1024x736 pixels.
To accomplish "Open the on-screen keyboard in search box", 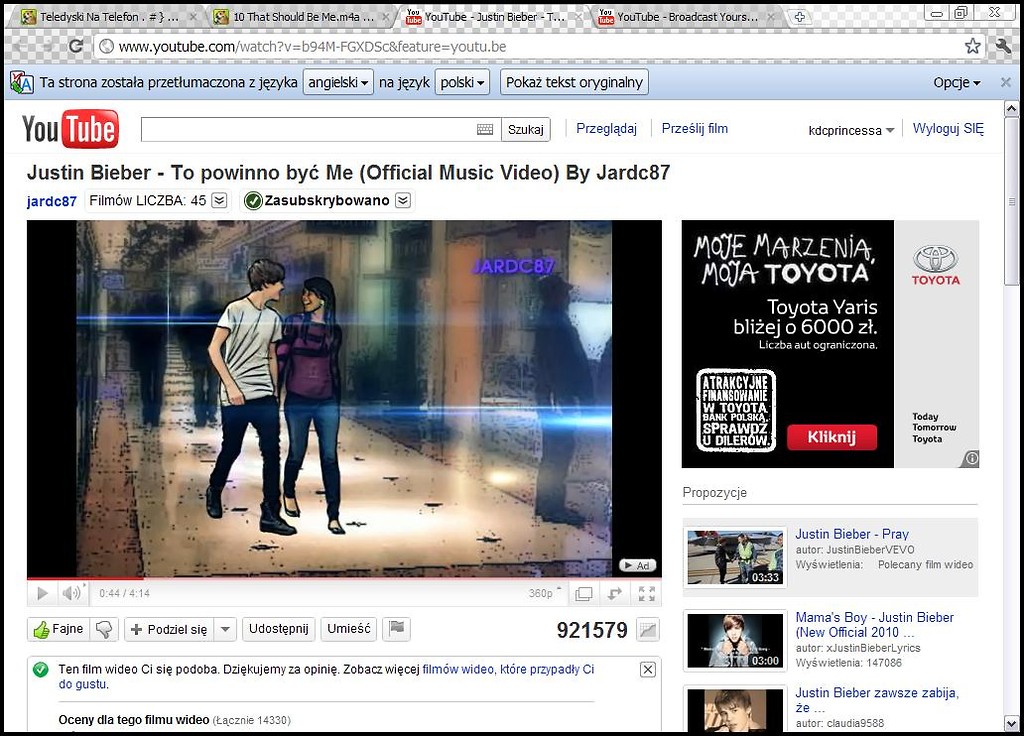I will point(485,129).
